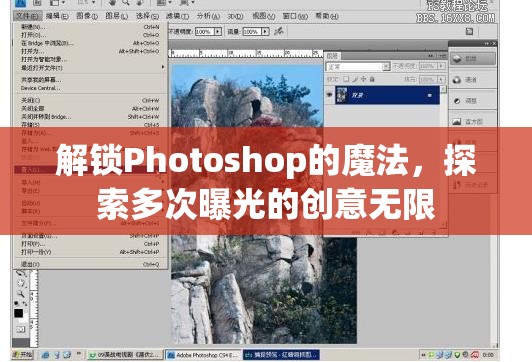
Task: Click the foreground color swatch
Action: coord(18,313)
